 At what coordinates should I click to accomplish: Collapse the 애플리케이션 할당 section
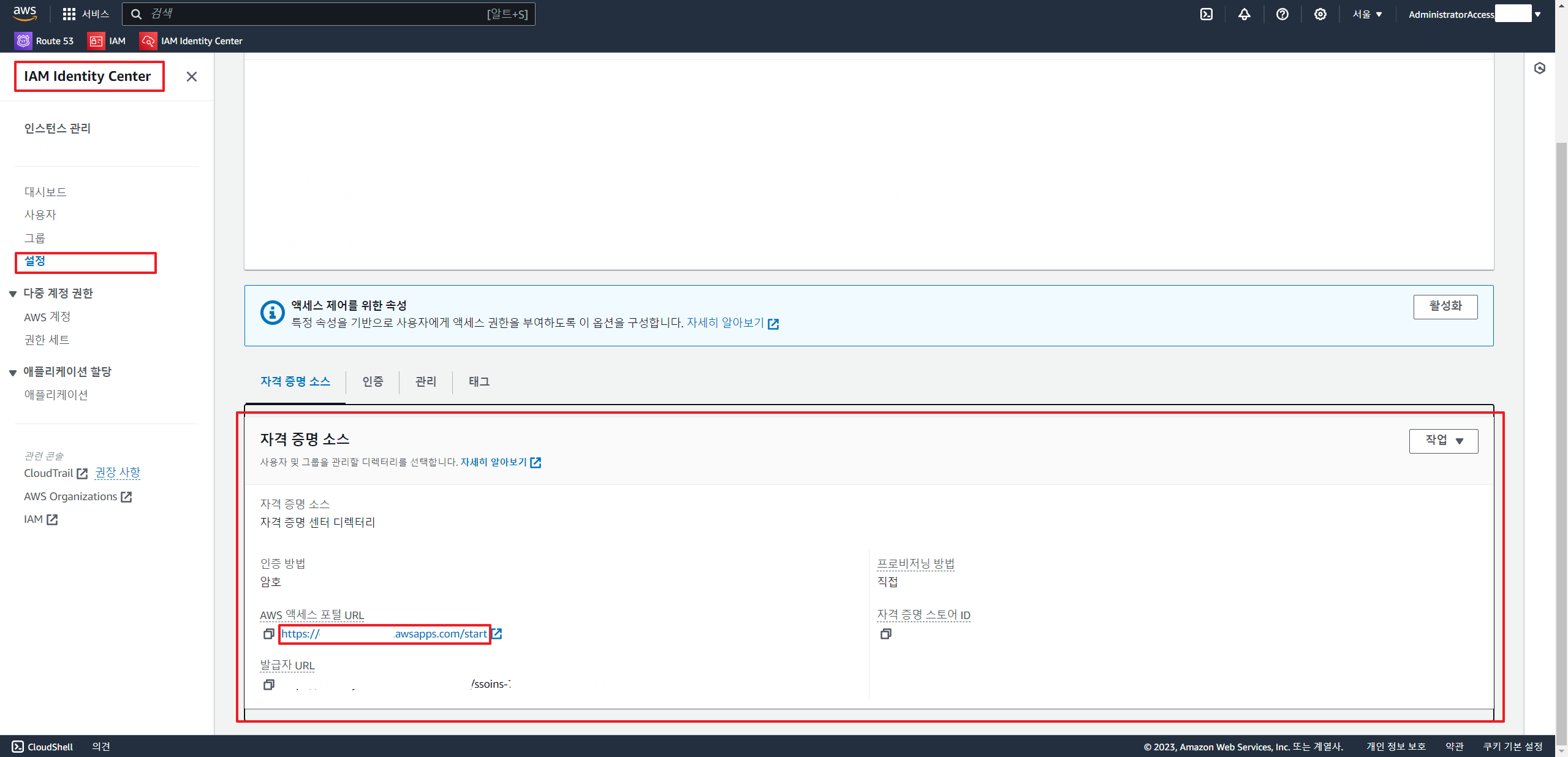point(13,373)
